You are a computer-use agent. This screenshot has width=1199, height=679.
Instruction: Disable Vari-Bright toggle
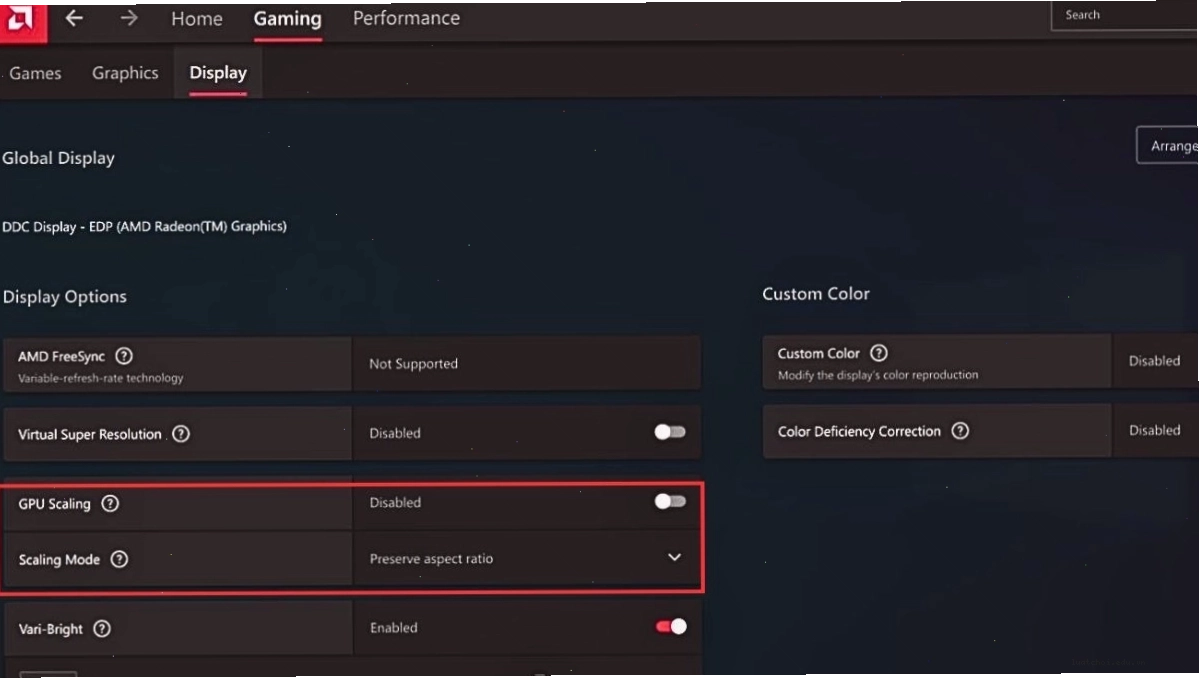pos(671,627)
